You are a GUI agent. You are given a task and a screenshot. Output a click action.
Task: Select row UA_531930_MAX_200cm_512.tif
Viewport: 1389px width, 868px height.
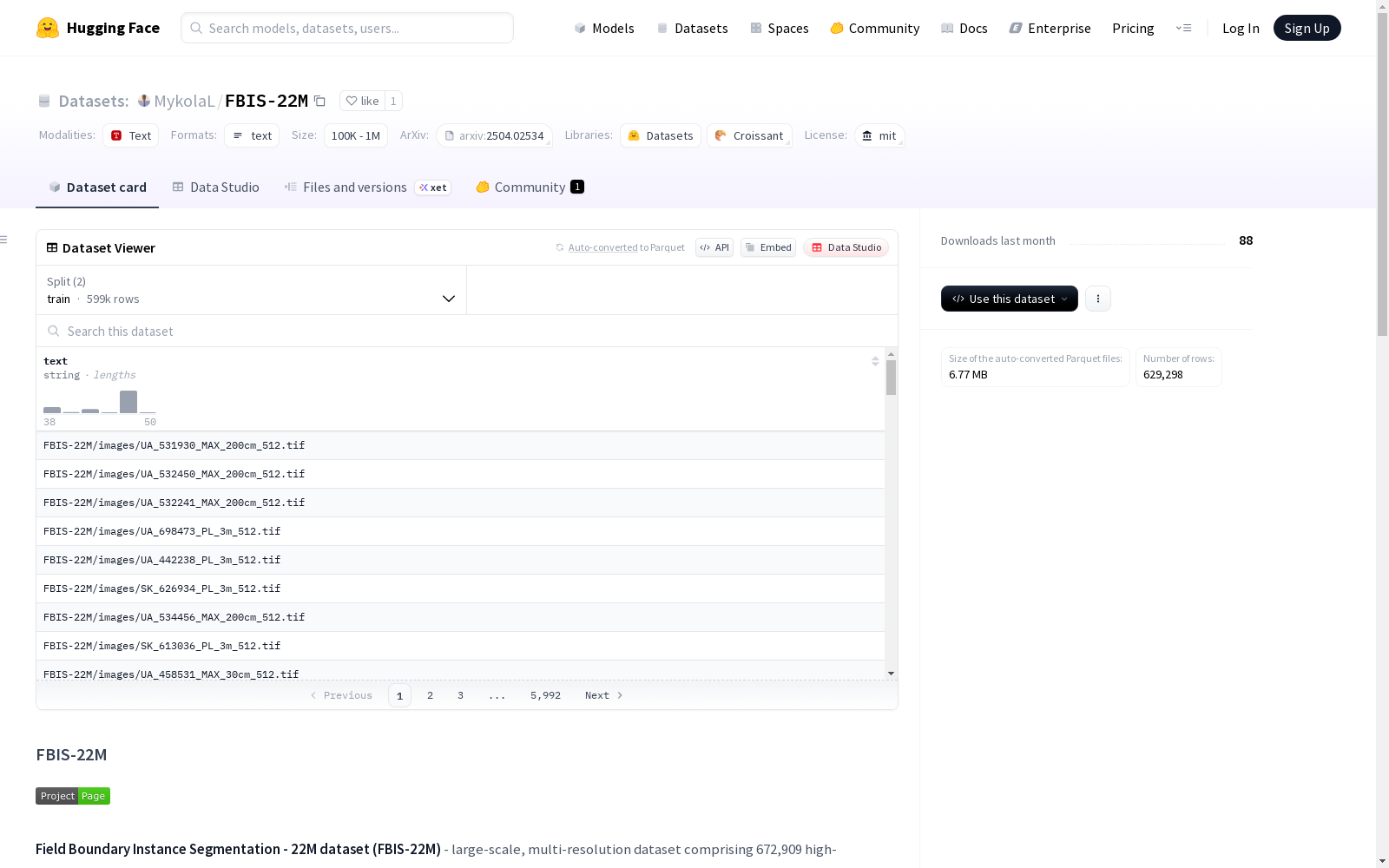click(x=460, y=445)
